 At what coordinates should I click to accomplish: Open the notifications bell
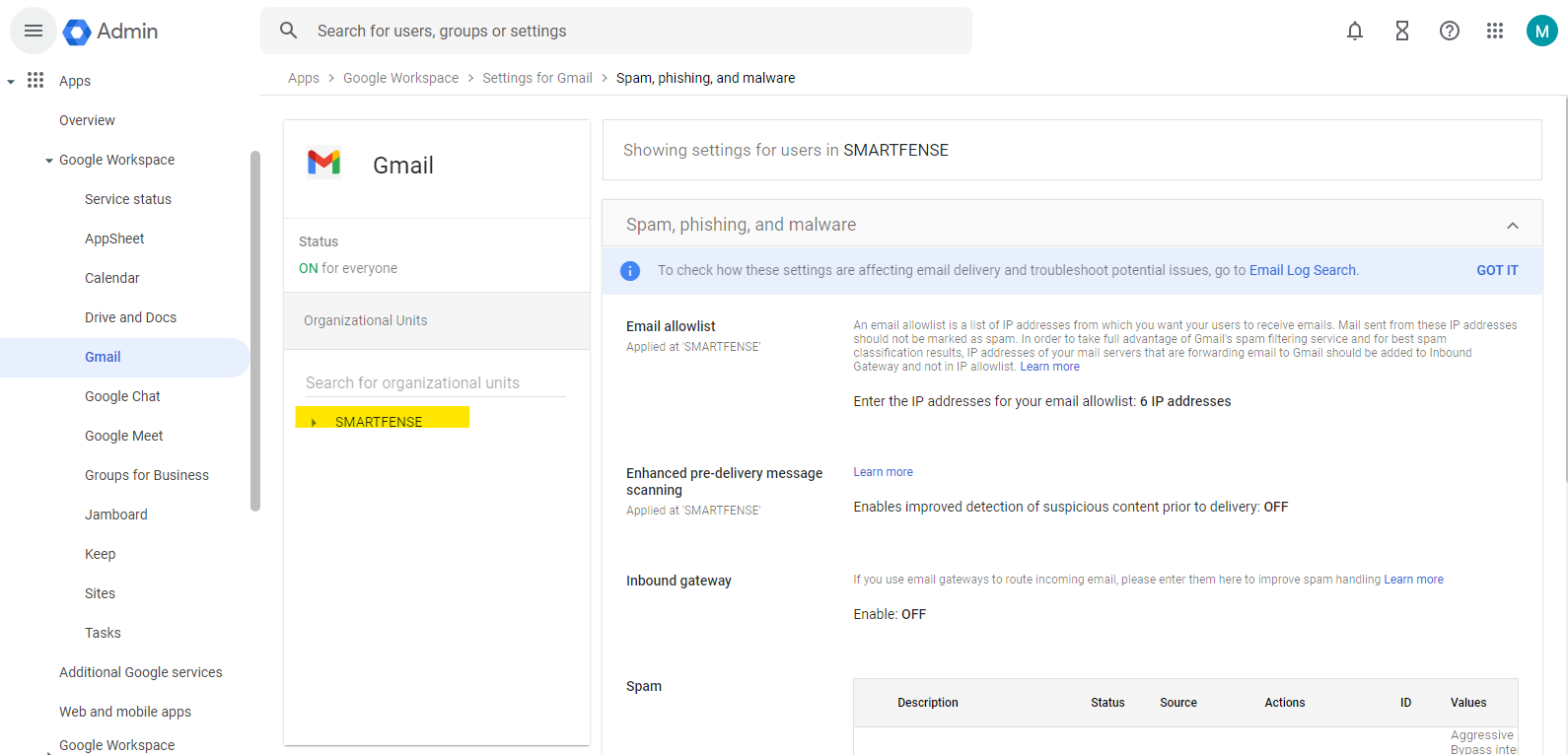click(1355, 31)
